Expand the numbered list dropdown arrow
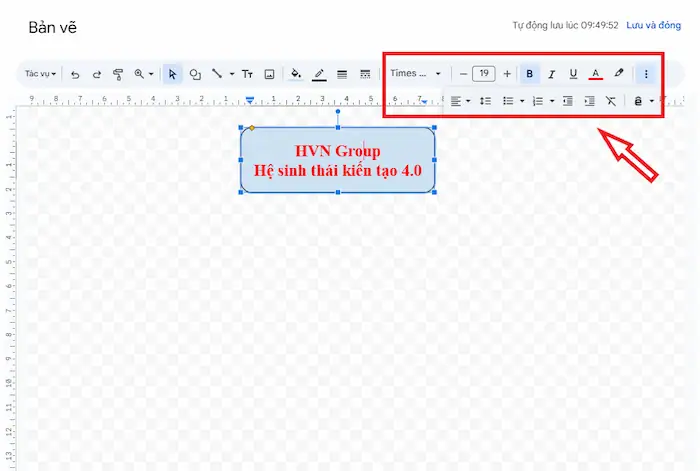Screen dimensions: 700x471 click(552, 101)
